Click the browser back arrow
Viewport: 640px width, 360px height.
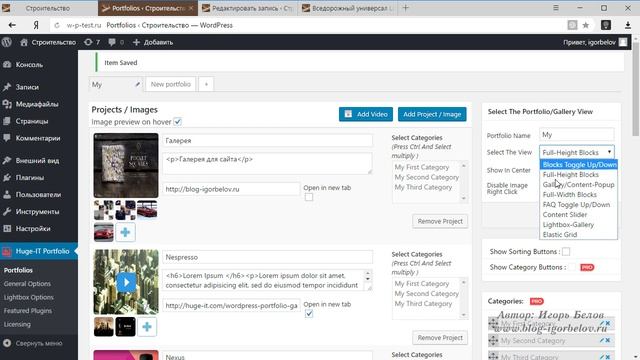click(x=12, y=25)
